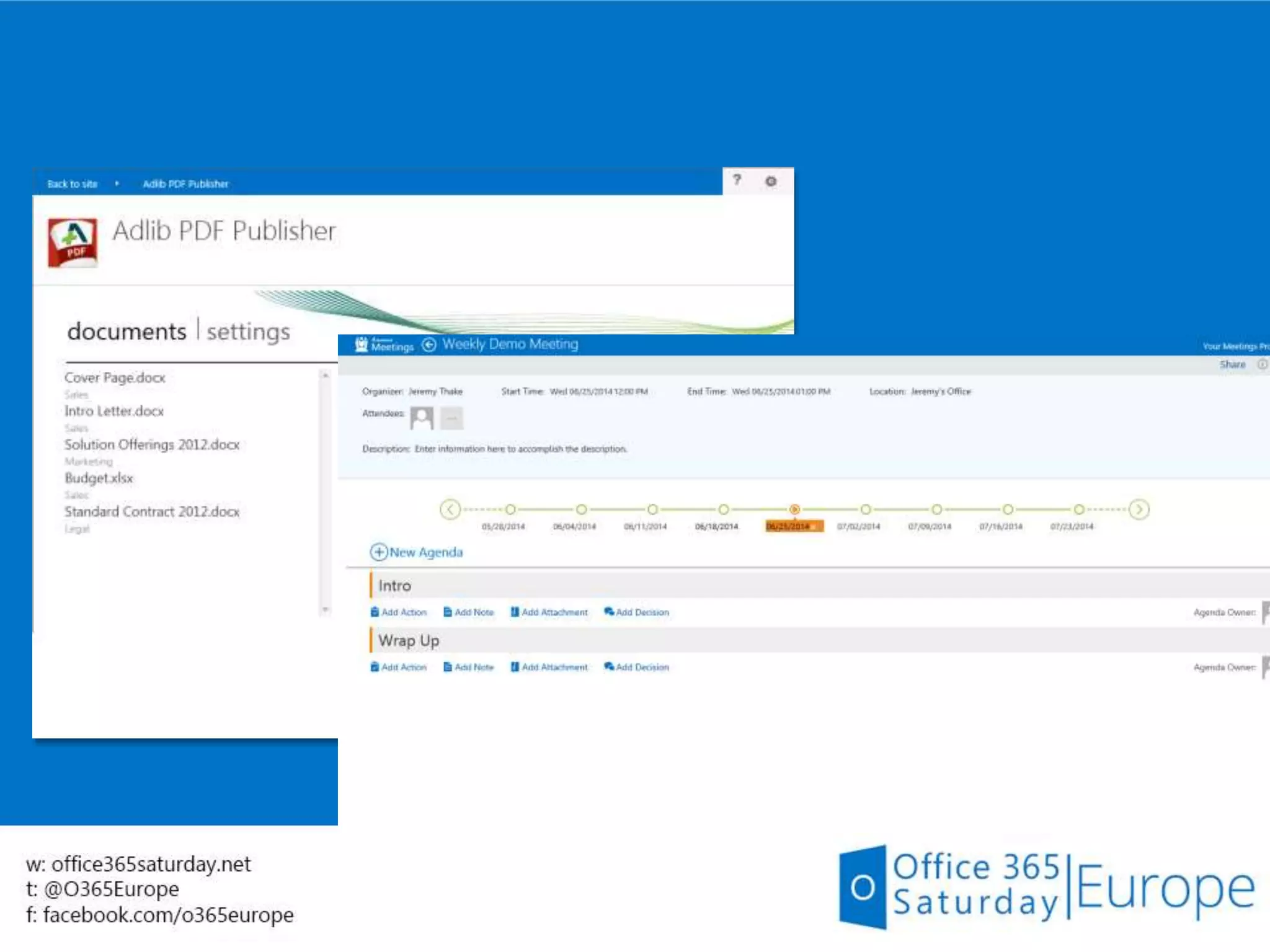Click the help question mark icon
The height and width of the screenshot is (952, 1270).
[737, 180]
